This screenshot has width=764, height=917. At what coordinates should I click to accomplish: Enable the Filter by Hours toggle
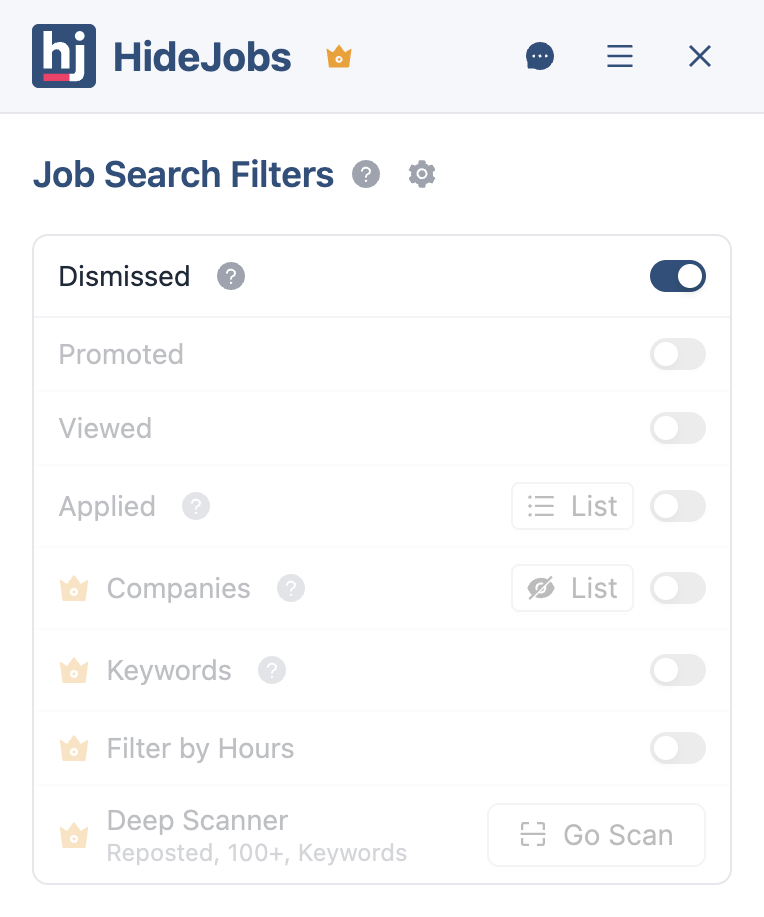(678, 748)
